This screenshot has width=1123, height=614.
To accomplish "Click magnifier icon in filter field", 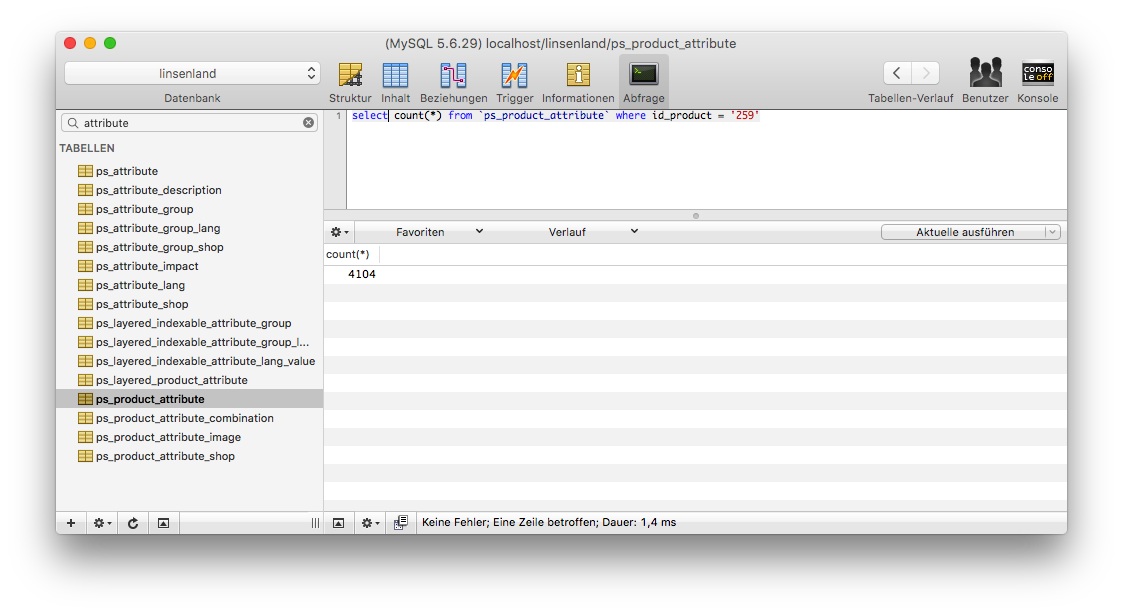I will (x=73, y=123).
